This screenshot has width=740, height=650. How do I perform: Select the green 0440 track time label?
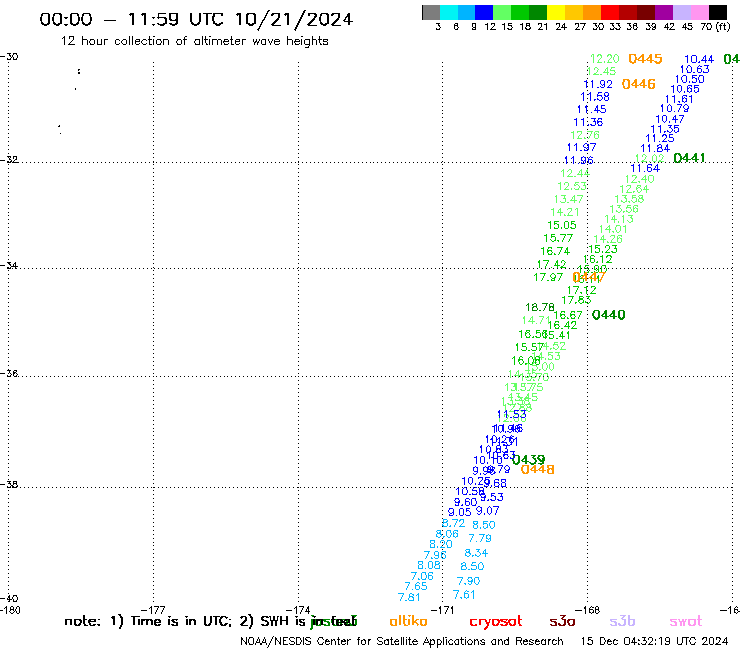tap(608, 314)
